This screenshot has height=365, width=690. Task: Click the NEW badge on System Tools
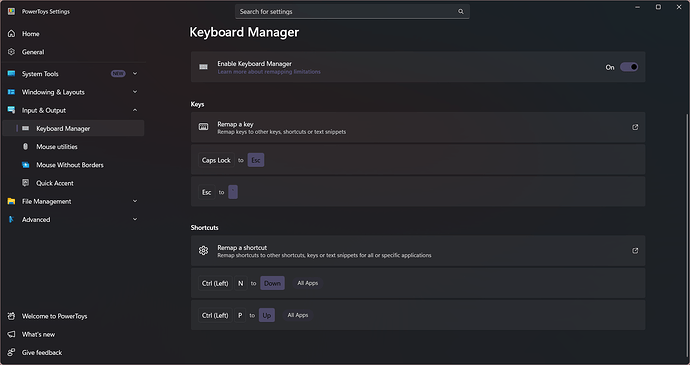pos(118,74)
